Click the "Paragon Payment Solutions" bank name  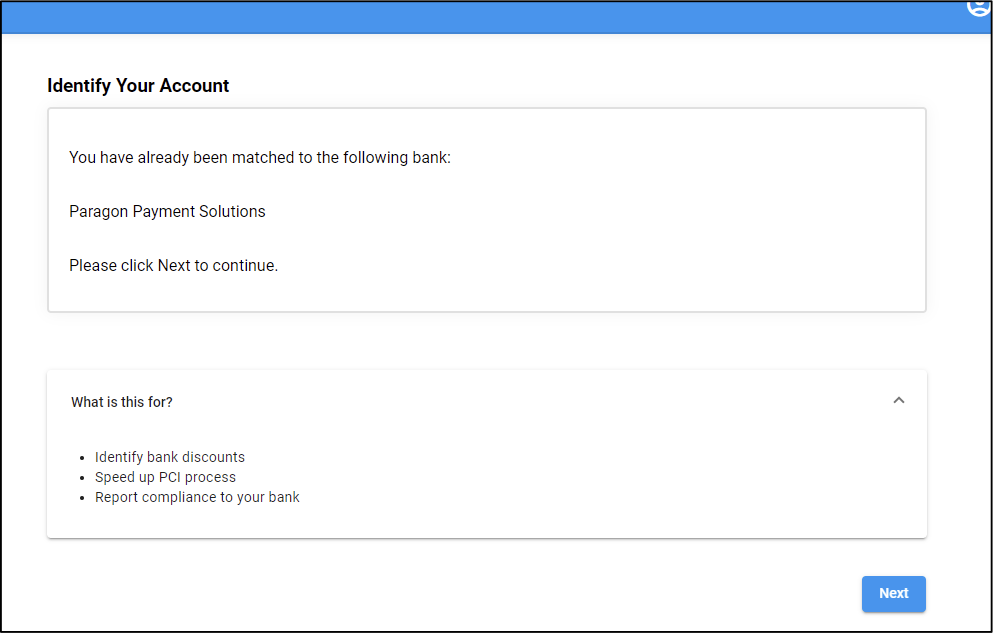(x=167, y=211)
